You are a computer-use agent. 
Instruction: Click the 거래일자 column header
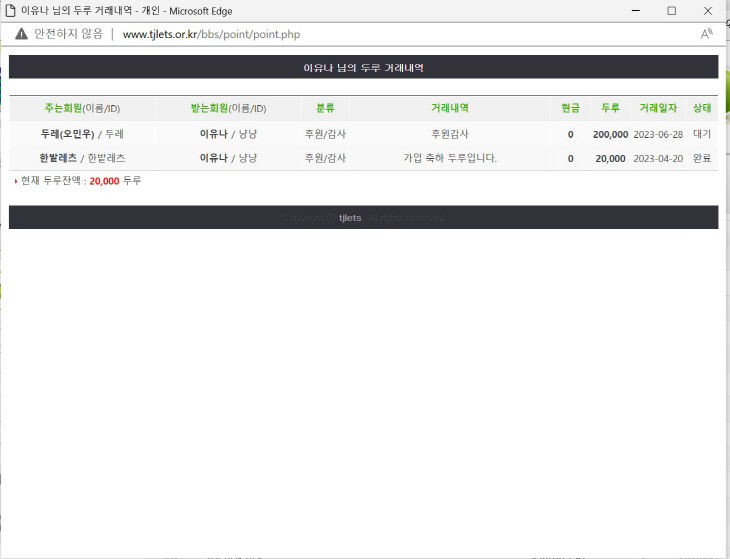[x=658, y=108]
